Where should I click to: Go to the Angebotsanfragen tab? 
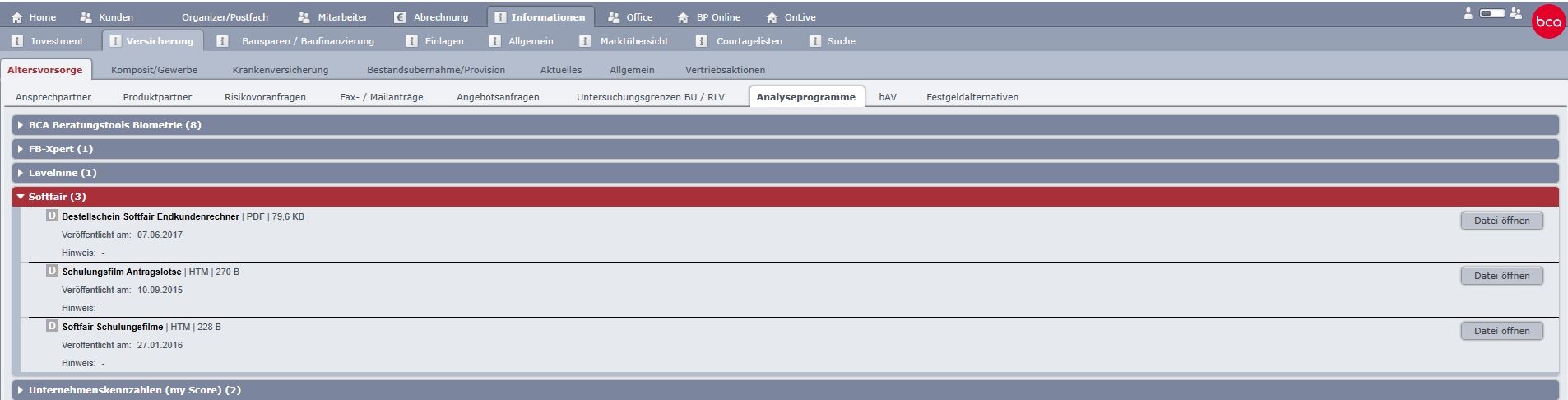[x=498, y=97]
